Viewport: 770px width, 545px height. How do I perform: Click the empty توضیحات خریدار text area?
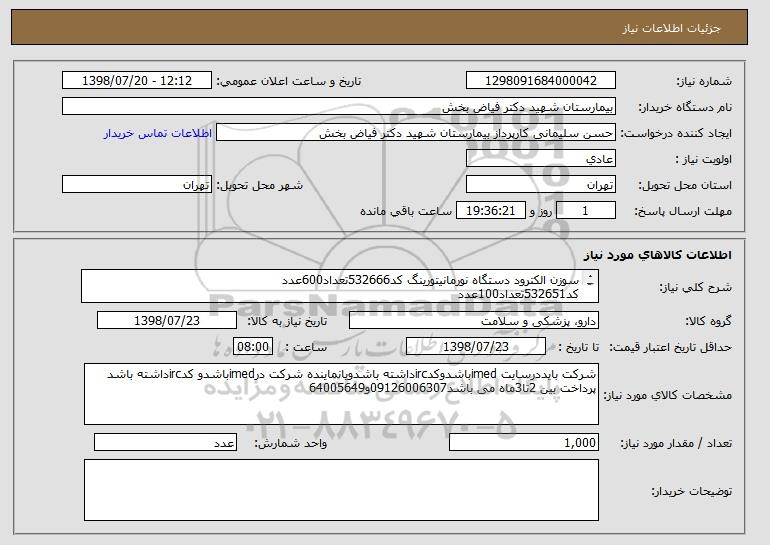point(341,490)
